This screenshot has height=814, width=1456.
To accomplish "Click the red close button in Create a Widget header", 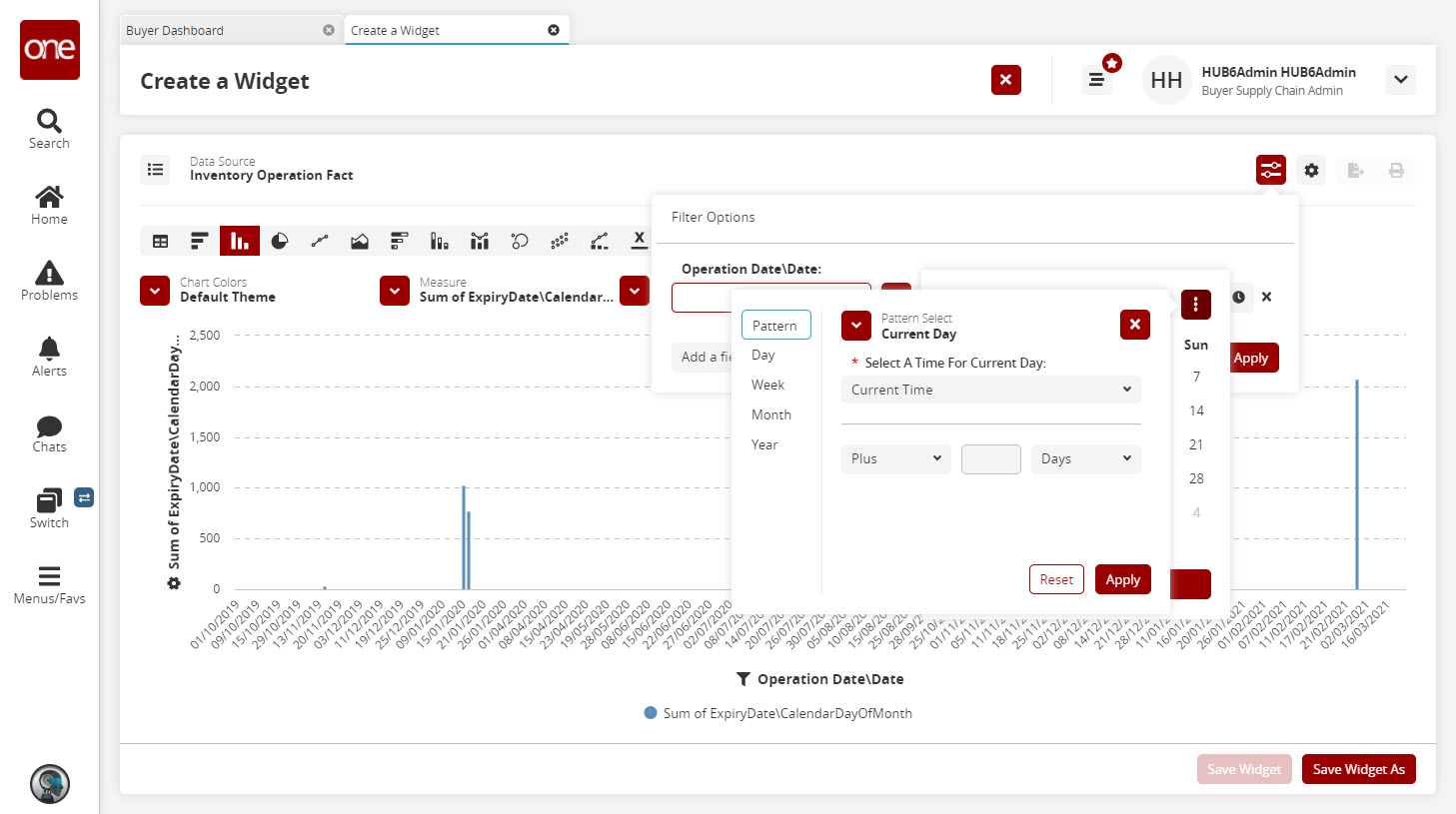I will point(1006,80).
